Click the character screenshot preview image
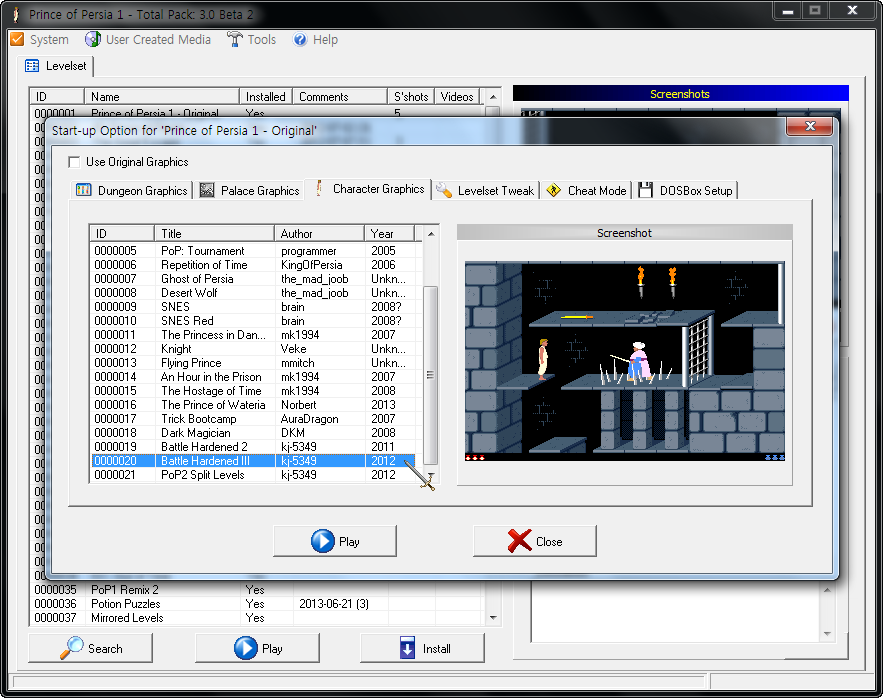This screenshot has height=698, width=883. pos(625,361)
